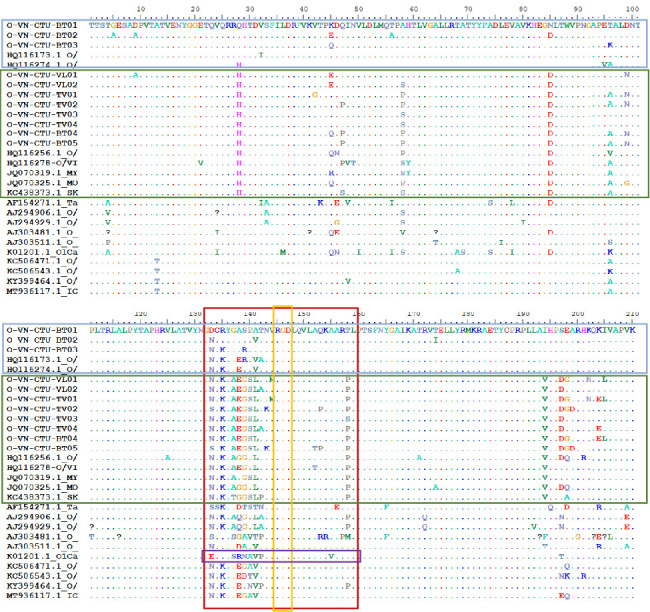Screen dimensions: 650x612
Task: Select sequence label O-VN-CTU-BT01 in the 1–100 block
Action: pos(42,25)
